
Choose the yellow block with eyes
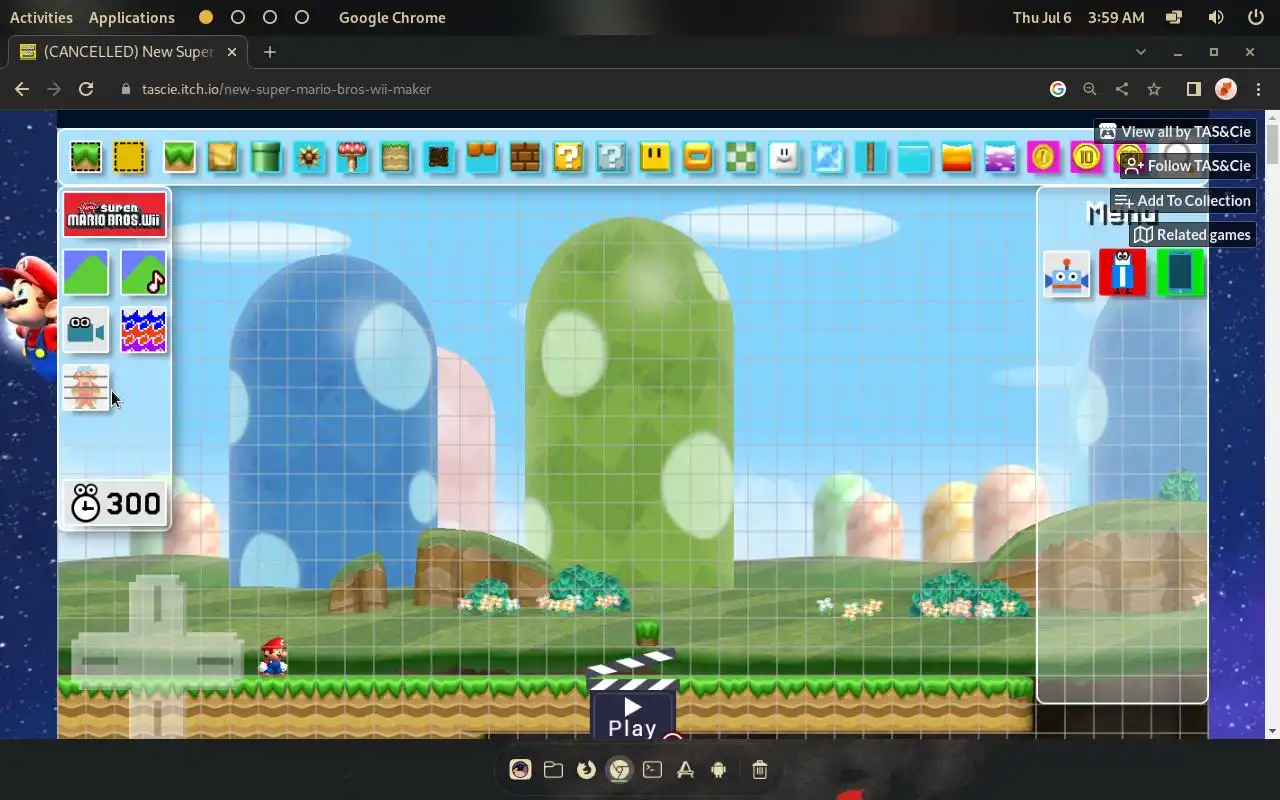[655, 157]
